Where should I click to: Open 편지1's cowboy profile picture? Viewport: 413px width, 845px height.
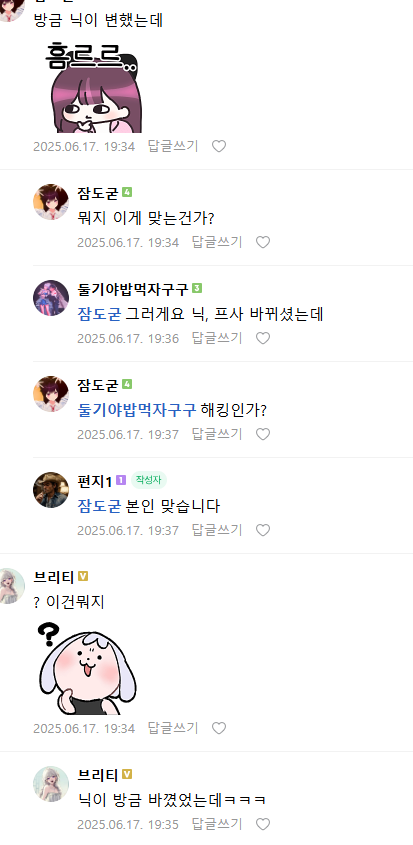51,490
